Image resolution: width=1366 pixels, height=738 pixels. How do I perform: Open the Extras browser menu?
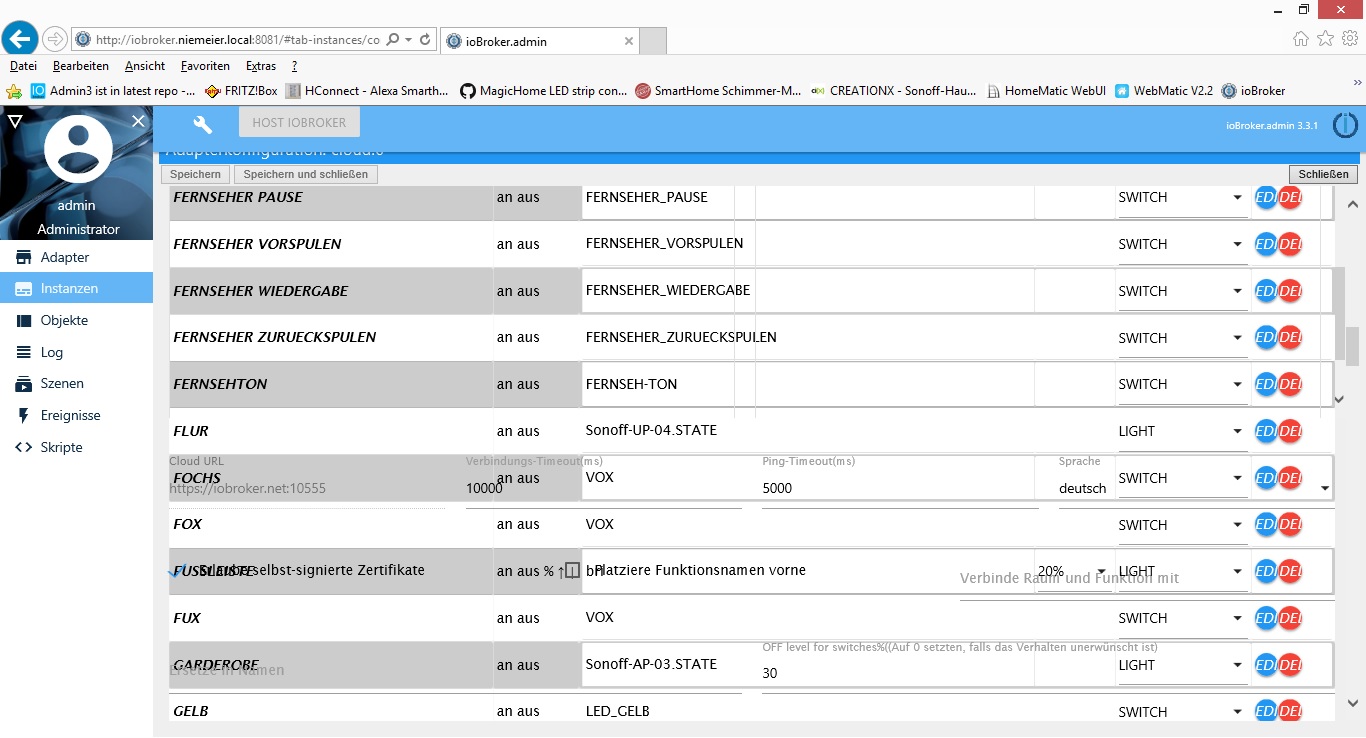point(261,66)
